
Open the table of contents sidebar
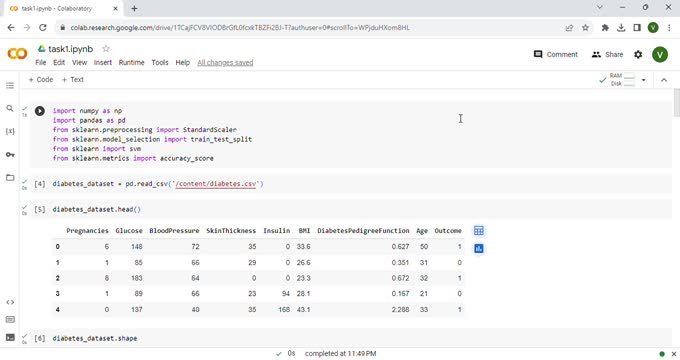10,85
